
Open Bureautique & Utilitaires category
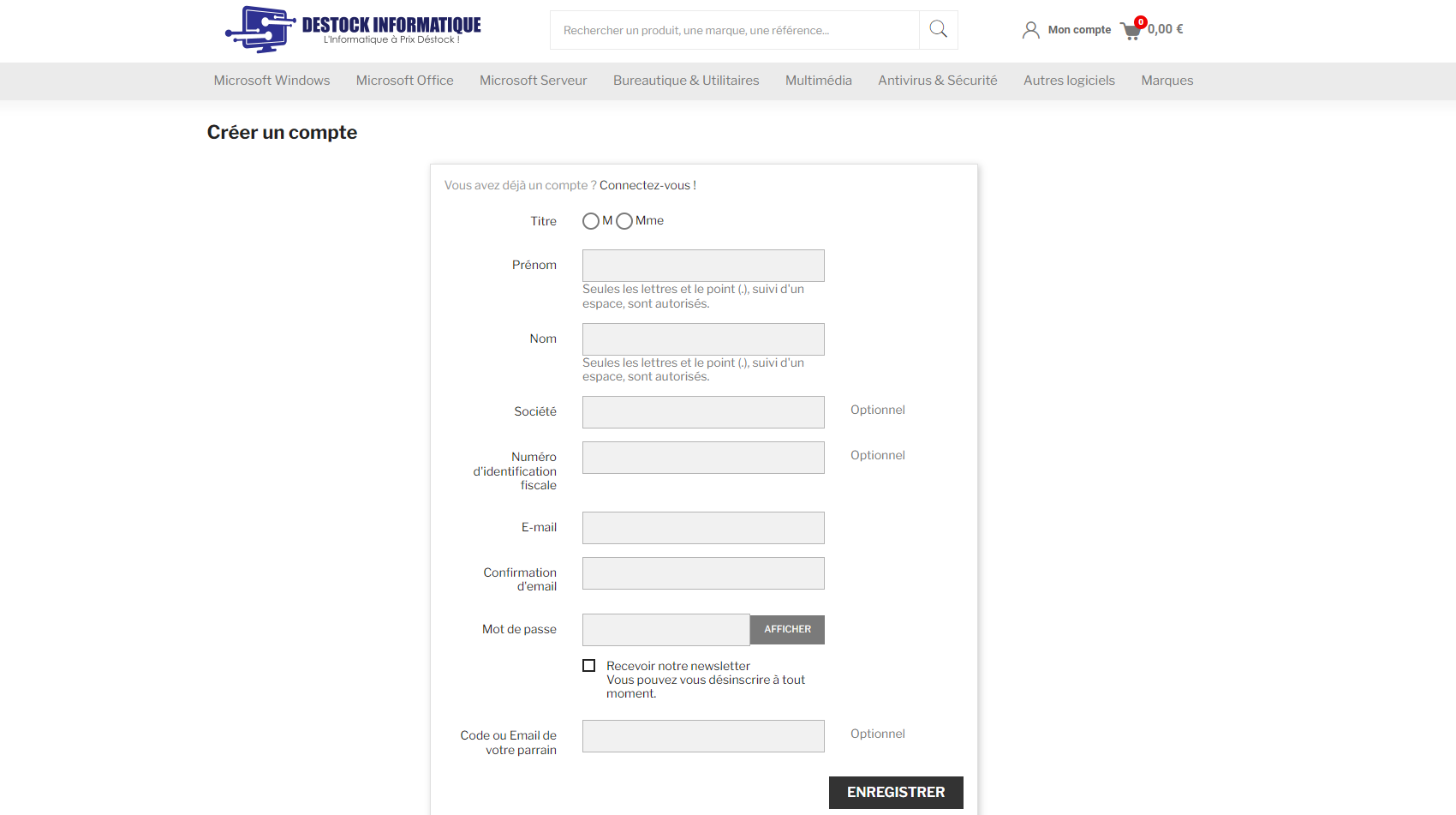click(686, 81)
